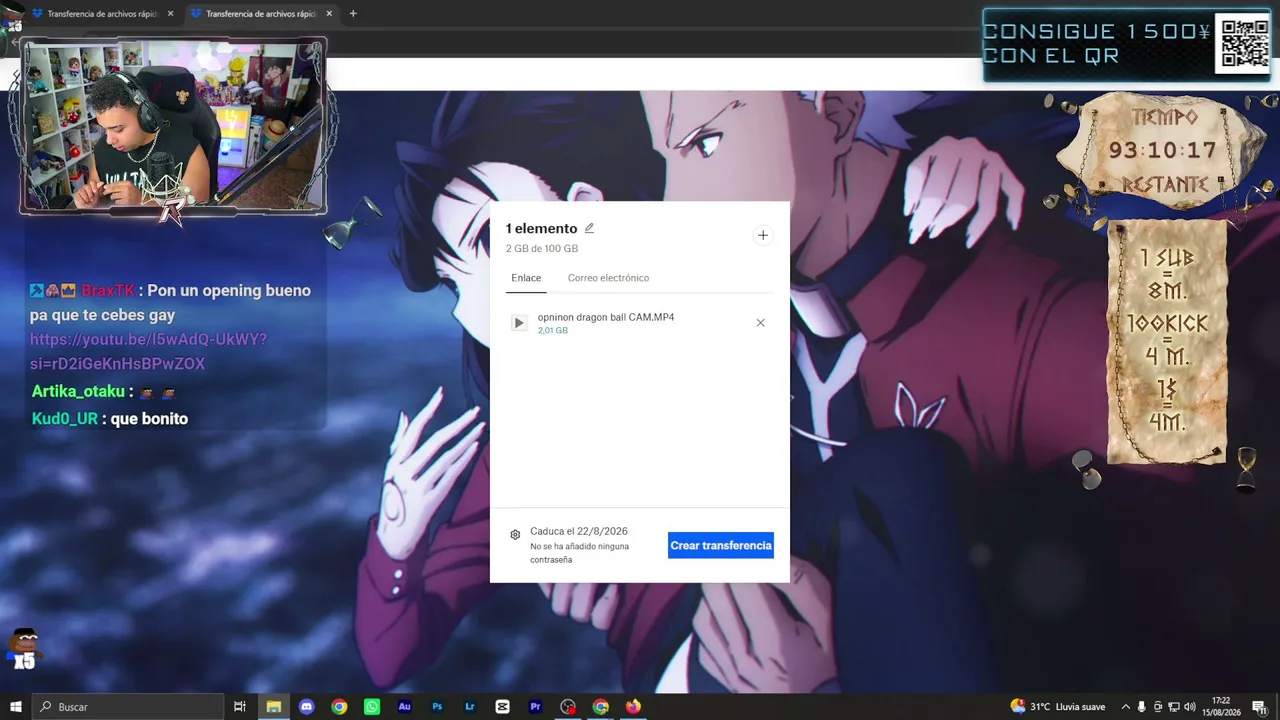Click the 'Caduca el 22/8/2026' expiry text
Image resolution: width=1280 pixels, height=720 pixels.
click(579, 531)
